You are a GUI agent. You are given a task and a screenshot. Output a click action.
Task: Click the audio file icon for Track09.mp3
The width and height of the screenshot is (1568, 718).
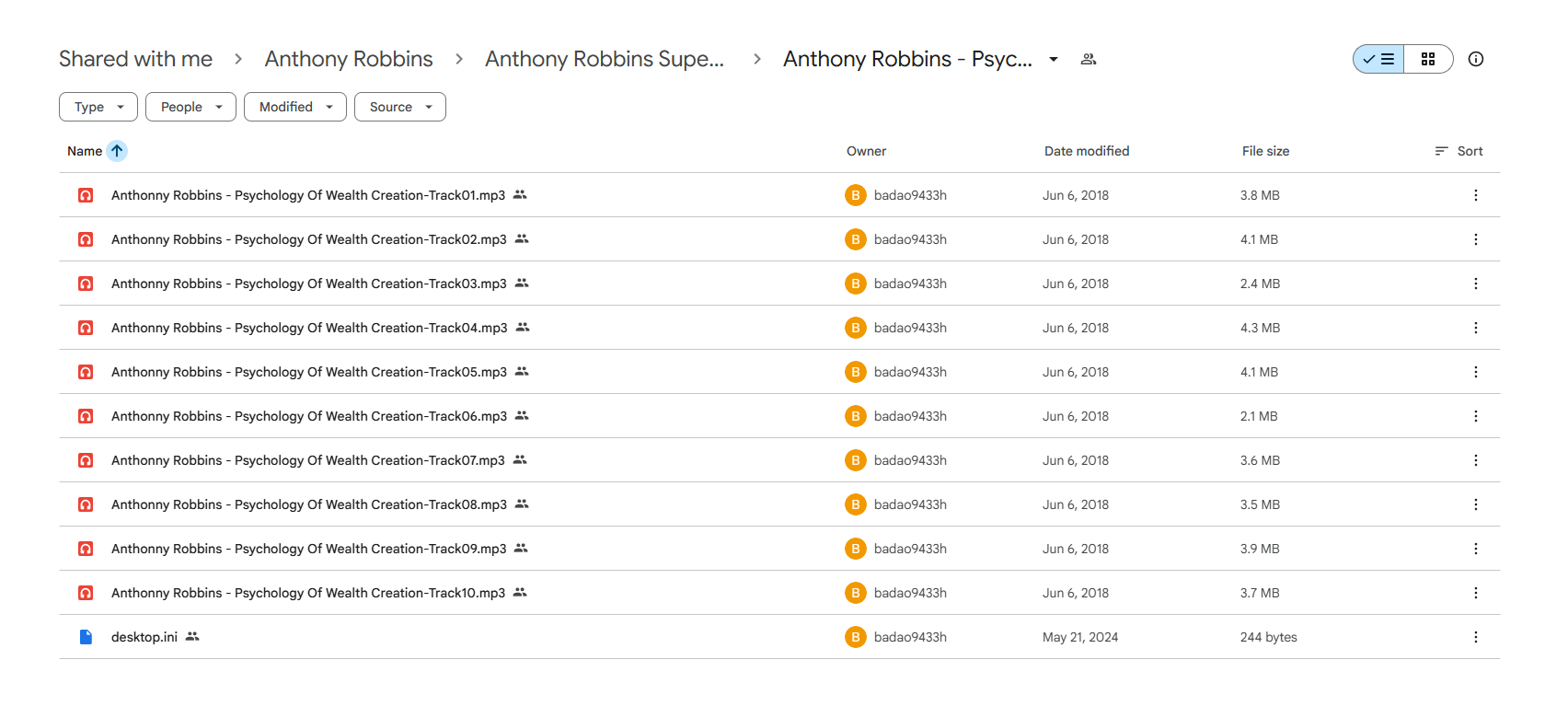pyautogui.click(x=86, y=549)
